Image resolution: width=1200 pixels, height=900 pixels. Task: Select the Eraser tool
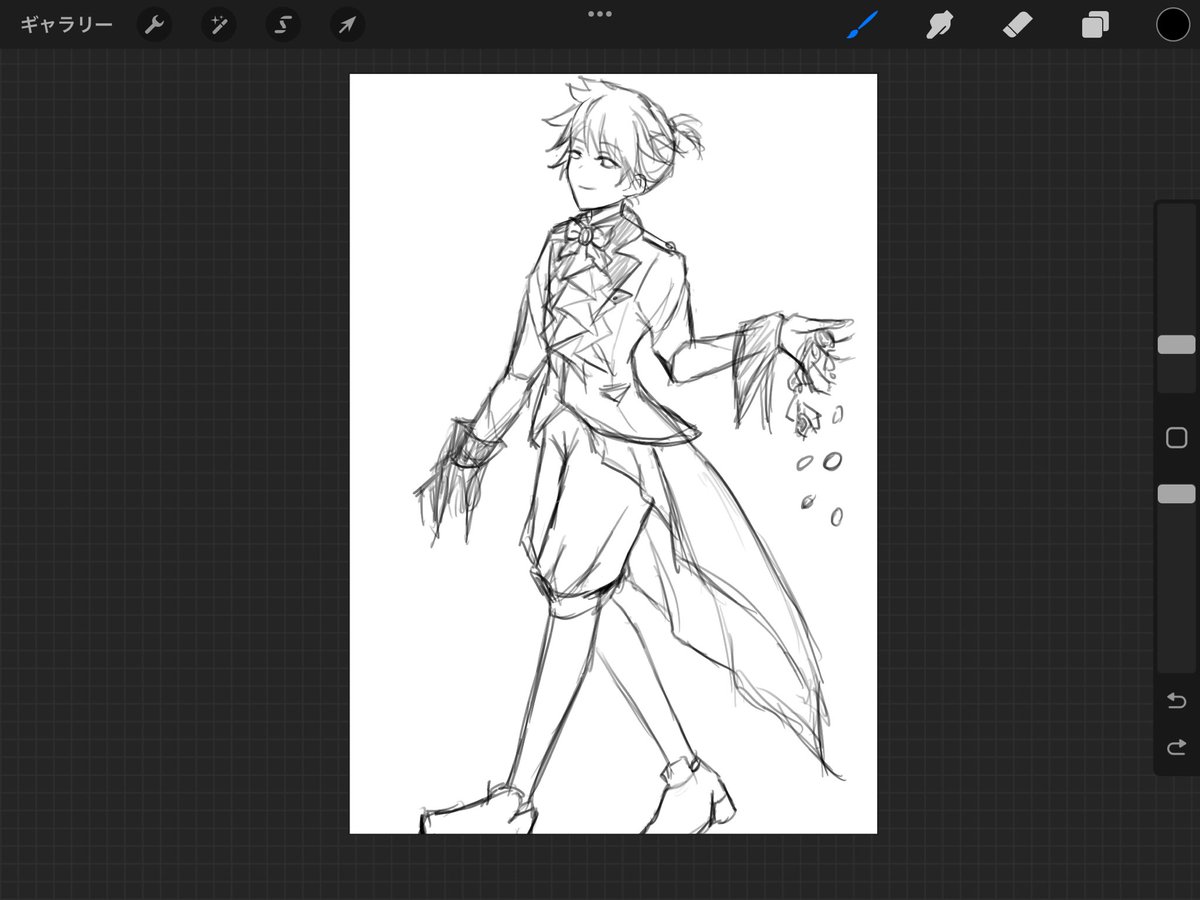1018,25
